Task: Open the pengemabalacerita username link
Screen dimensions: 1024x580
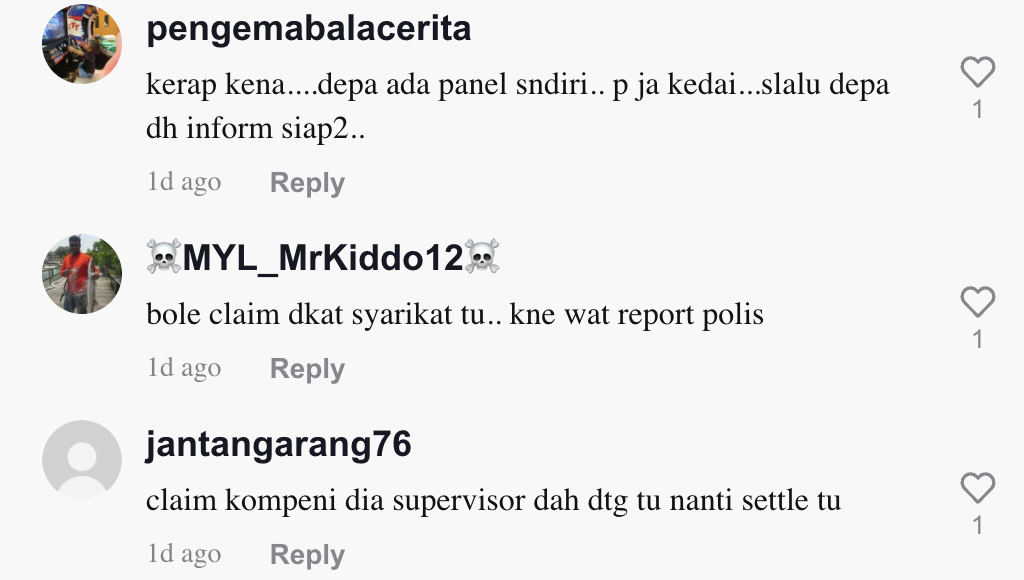Action: [x=308, y=29]
